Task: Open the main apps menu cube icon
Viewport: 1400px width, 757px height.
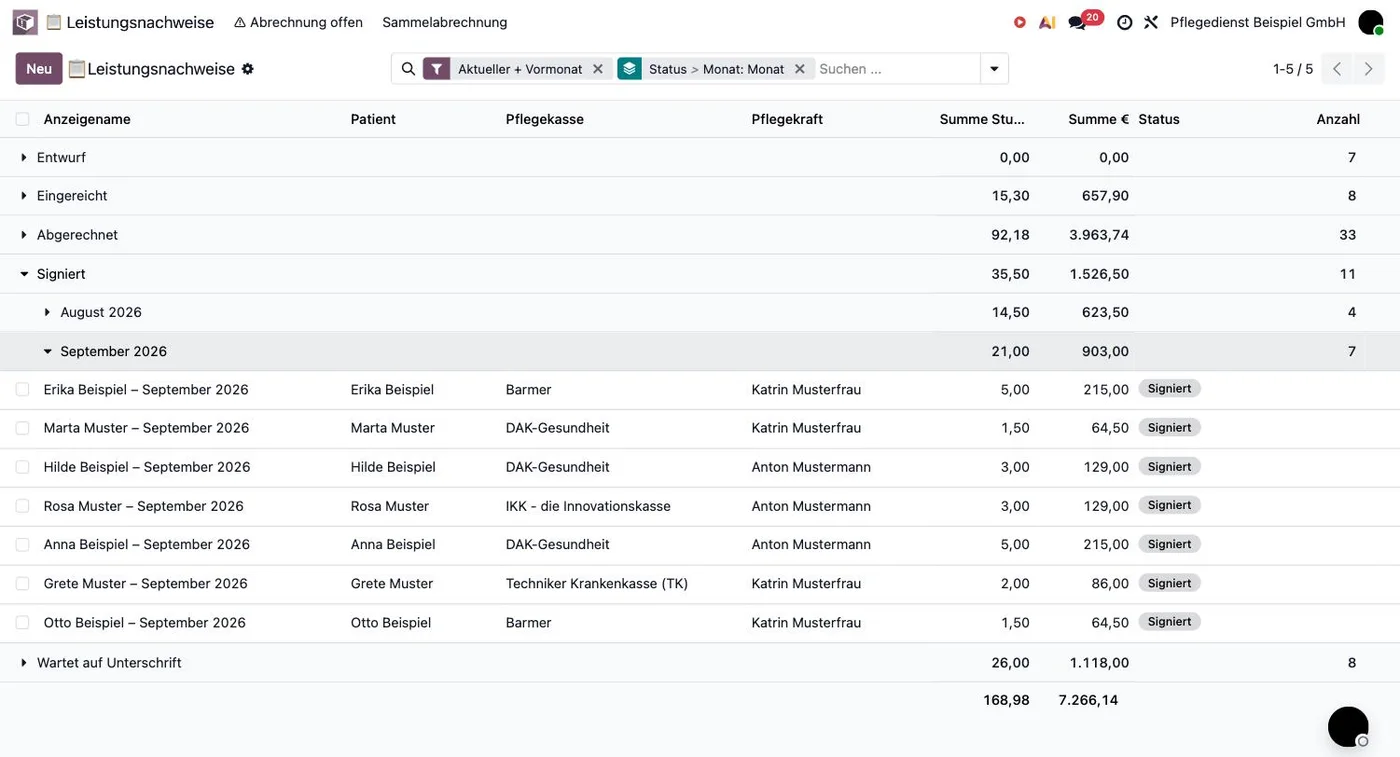Action: 25,22
